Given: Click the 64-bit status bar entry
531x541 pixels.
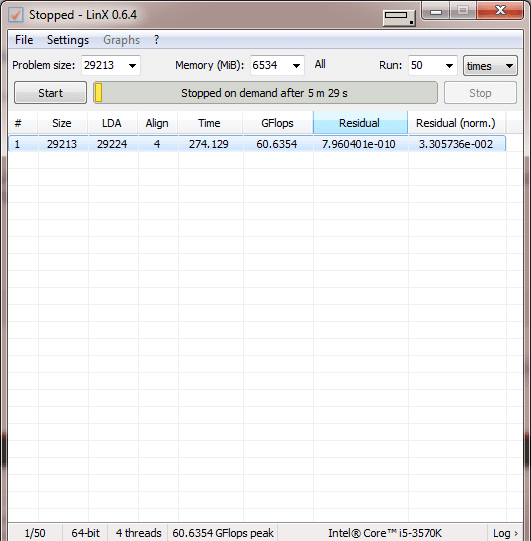Looking at the screenshot, I should 85,533.
